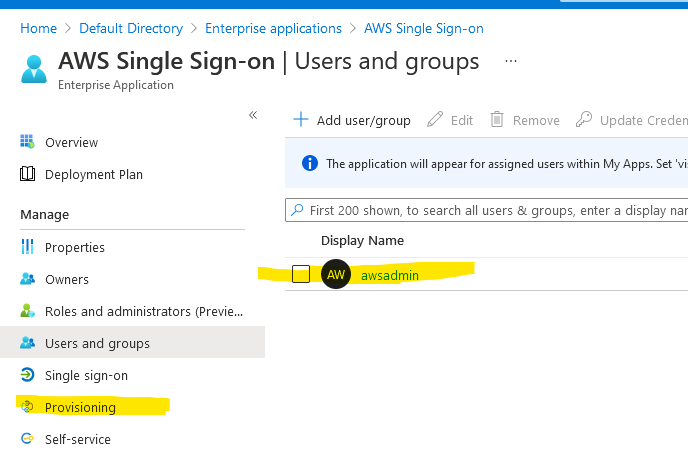This screenshot has height=450, width=688.
Task: Click the Users and groups icon
Action: coord(27,343)
